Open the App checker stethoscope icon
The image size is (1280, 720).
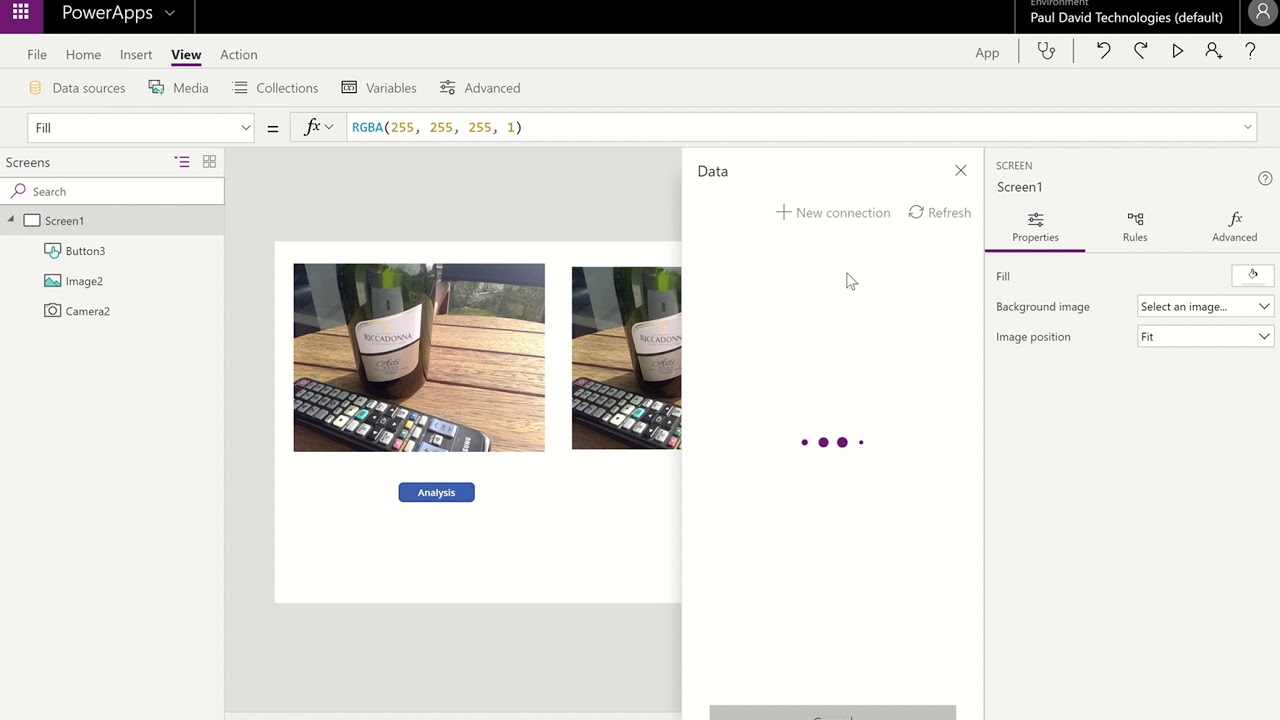click(1046, 51)
